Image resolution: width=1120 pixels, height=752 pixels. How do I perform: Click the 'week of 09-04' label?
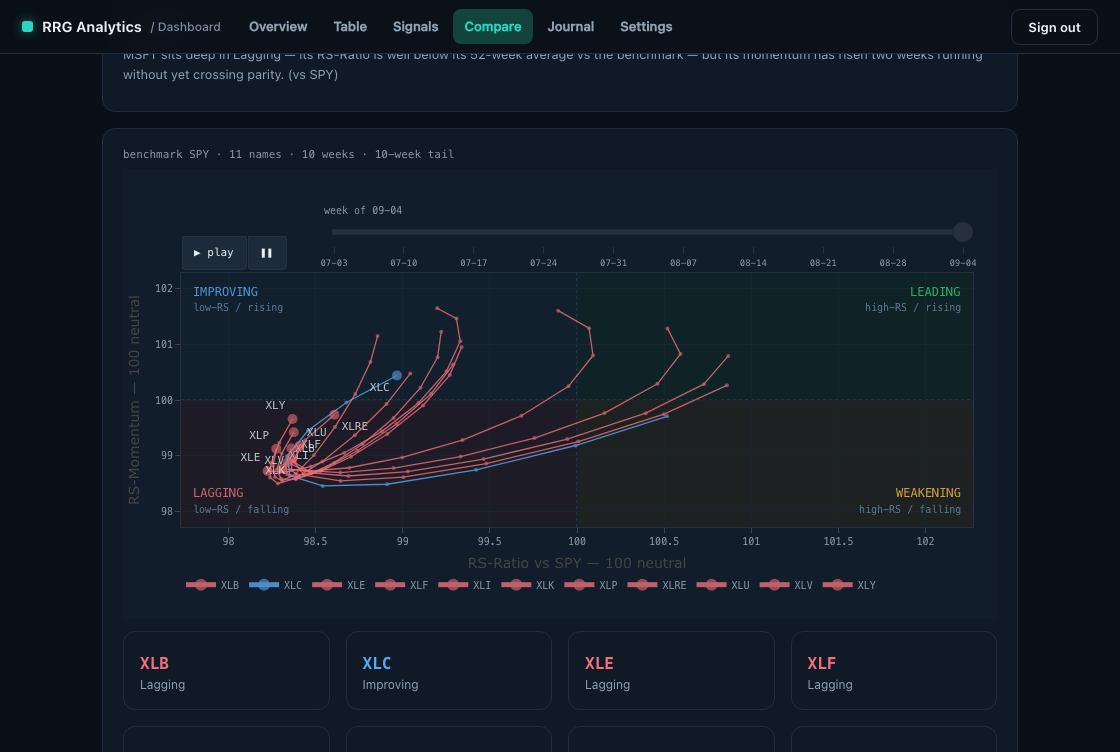(363, 211)
